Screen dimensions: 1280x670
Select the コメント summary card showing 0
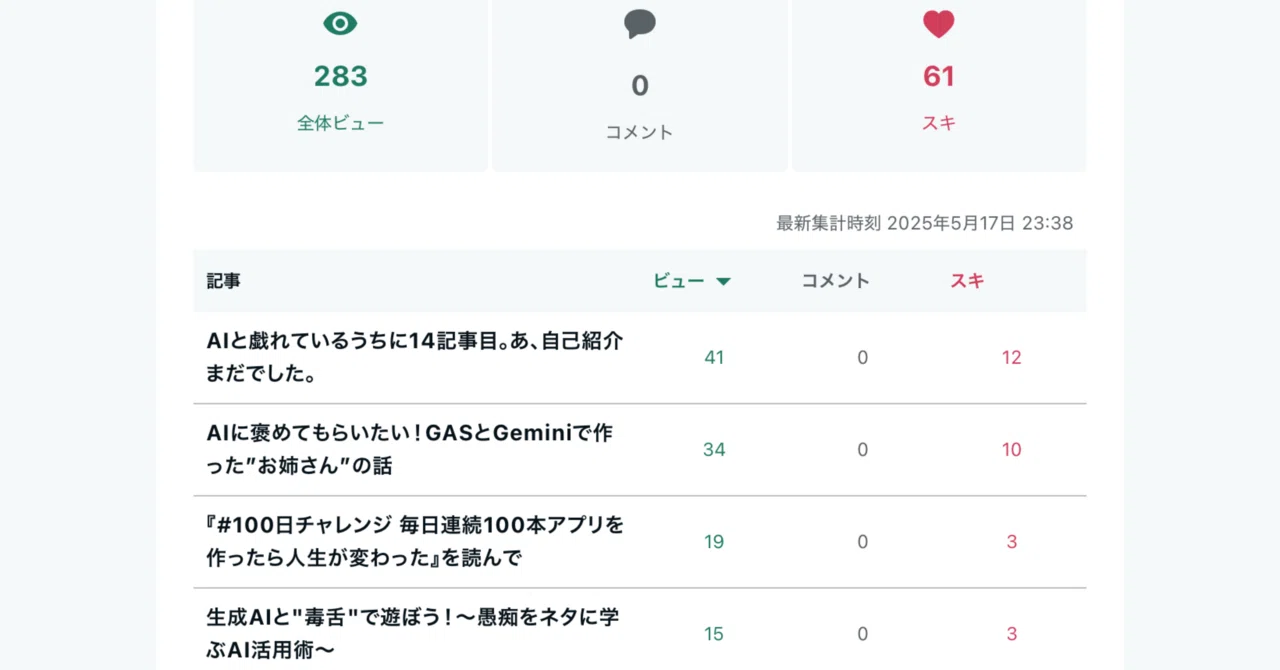640,85
